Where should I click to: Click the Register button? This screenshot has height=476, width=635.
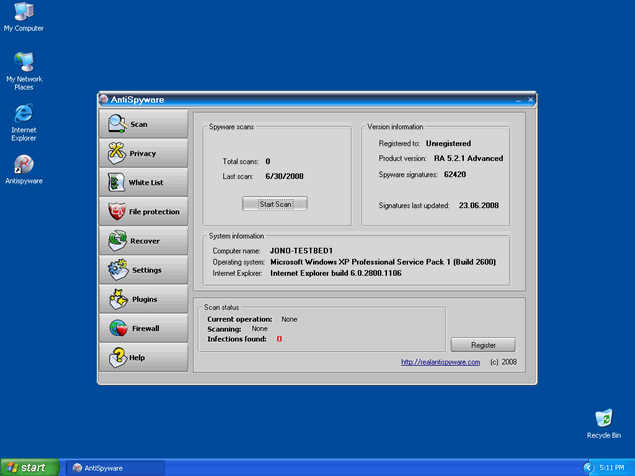pos(483,344)
